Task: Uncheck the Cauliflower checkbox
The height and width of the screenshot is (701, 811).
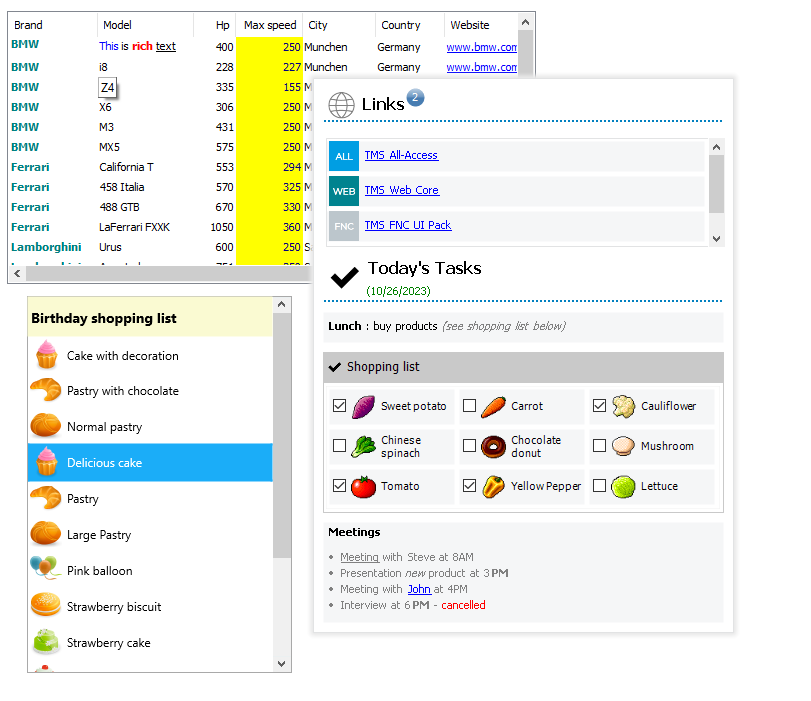Action: coord(599,406)
